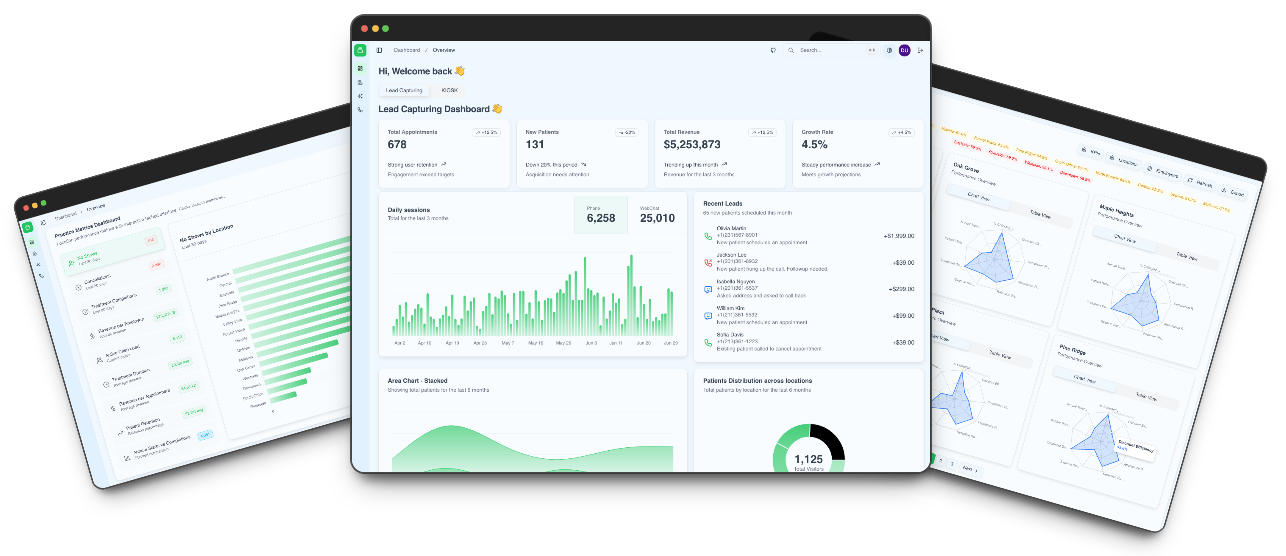1286x556 pixels.
Task: Click the +$1,999.00 lead amount
Action: click(899, 236)
